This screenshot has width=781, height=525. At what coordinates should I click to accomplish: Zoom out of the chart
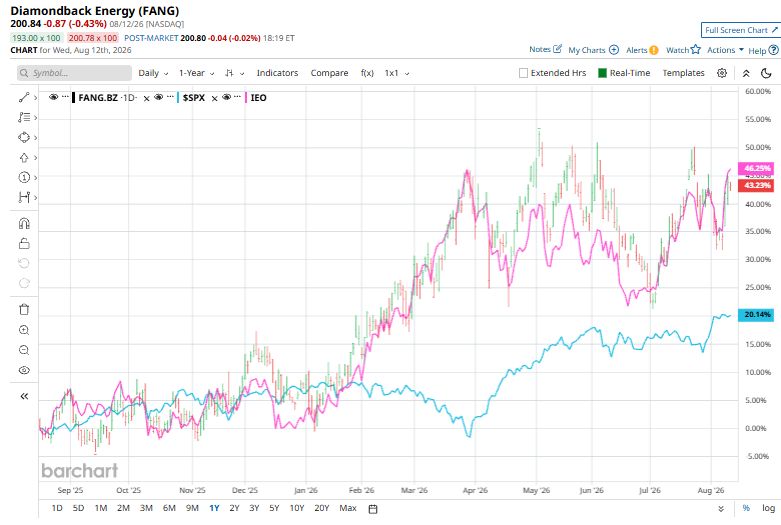click(24, 350)
